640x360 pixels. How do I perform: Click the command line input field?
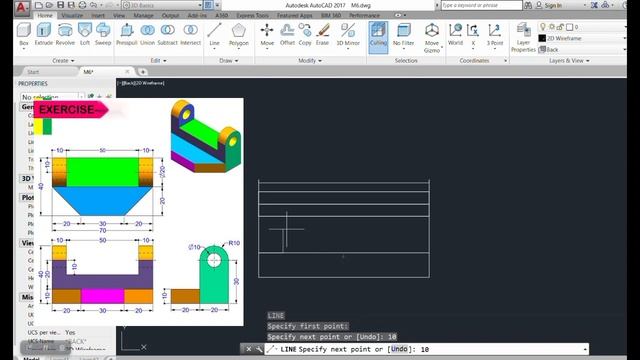[x=427, y=349]
